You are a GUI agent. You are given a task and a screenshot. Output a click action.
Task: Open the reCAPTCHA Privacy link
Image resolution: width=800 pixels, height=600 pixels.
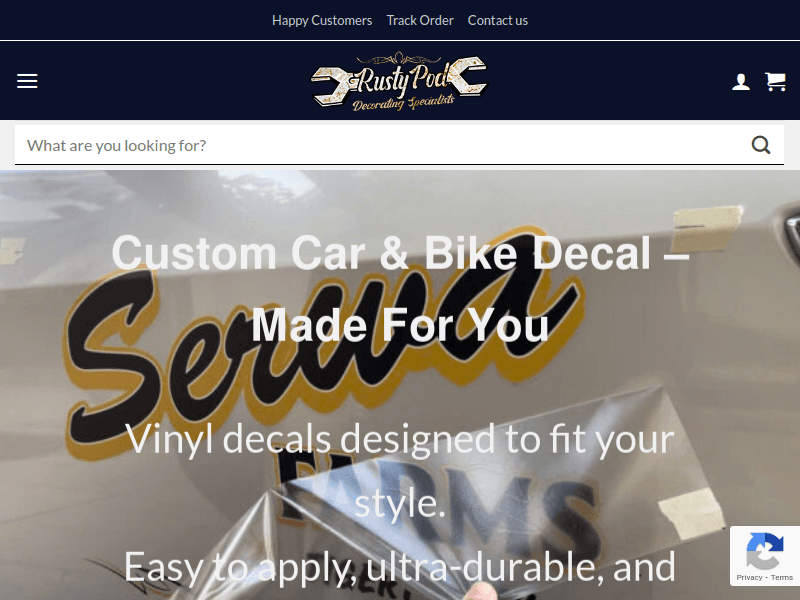click(x=749, y=578)
